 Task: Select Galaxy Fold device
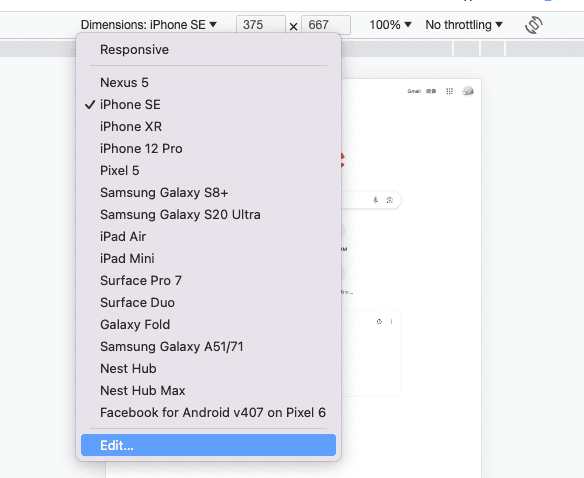208,324
